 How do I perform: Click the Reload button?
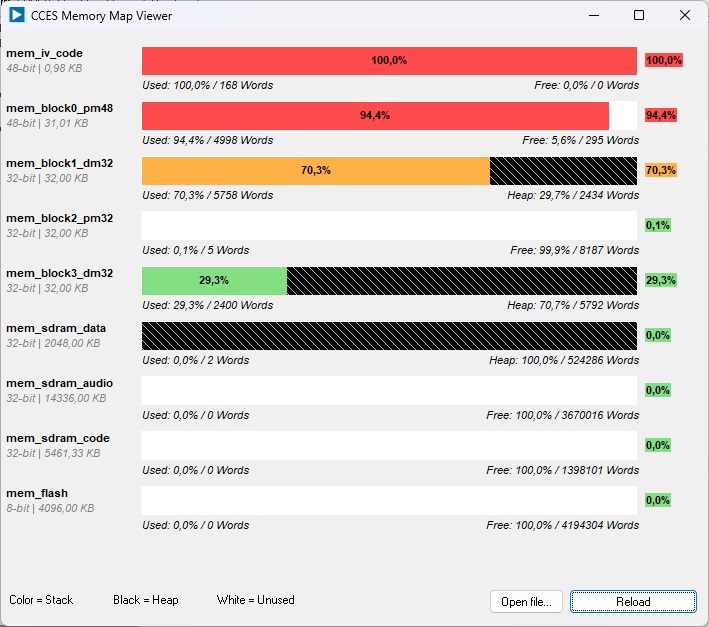(633, 602)
